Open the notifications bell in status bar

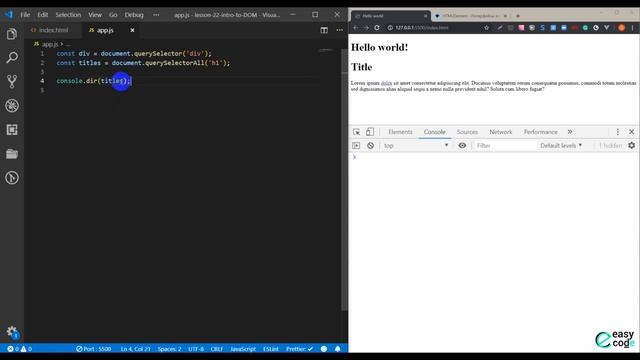(x=338, y=349)
